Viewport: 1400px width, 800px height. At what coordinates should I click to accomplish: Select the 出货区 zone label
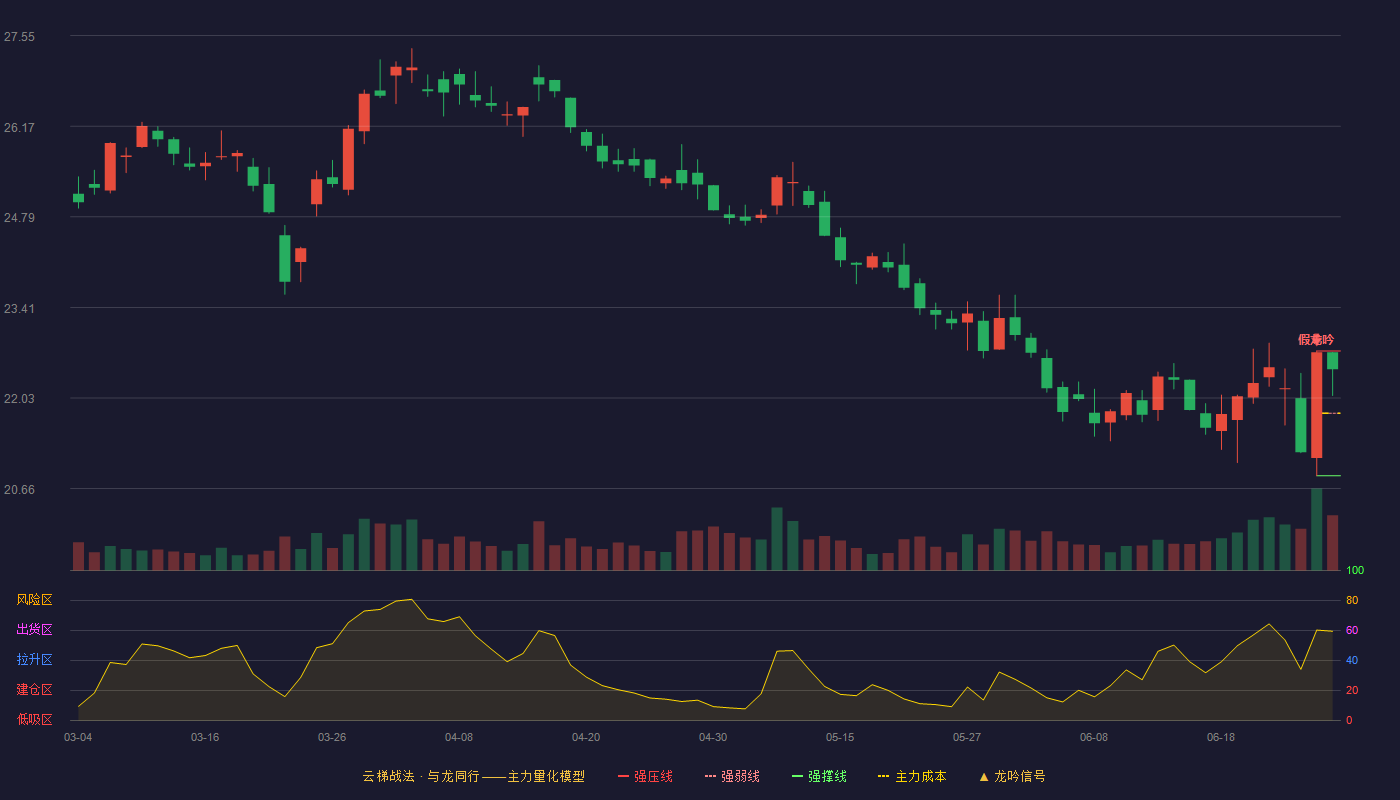[x=34, y=630]
